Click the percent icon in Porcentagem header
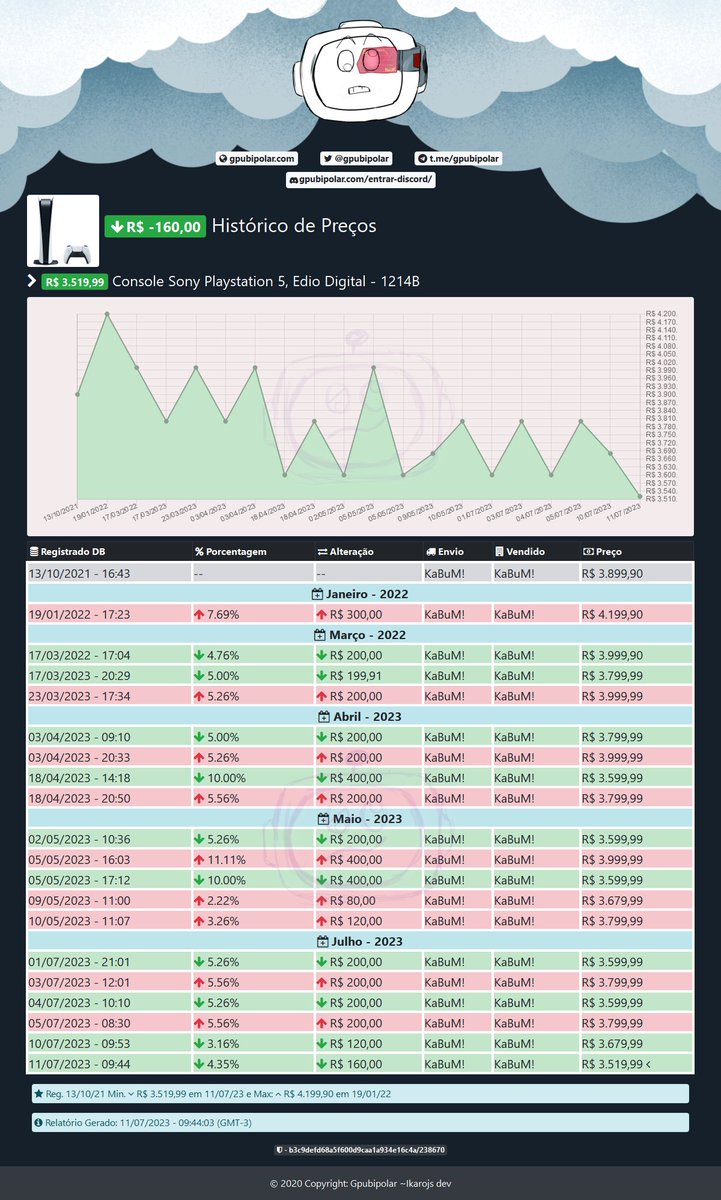 (200, 551)
